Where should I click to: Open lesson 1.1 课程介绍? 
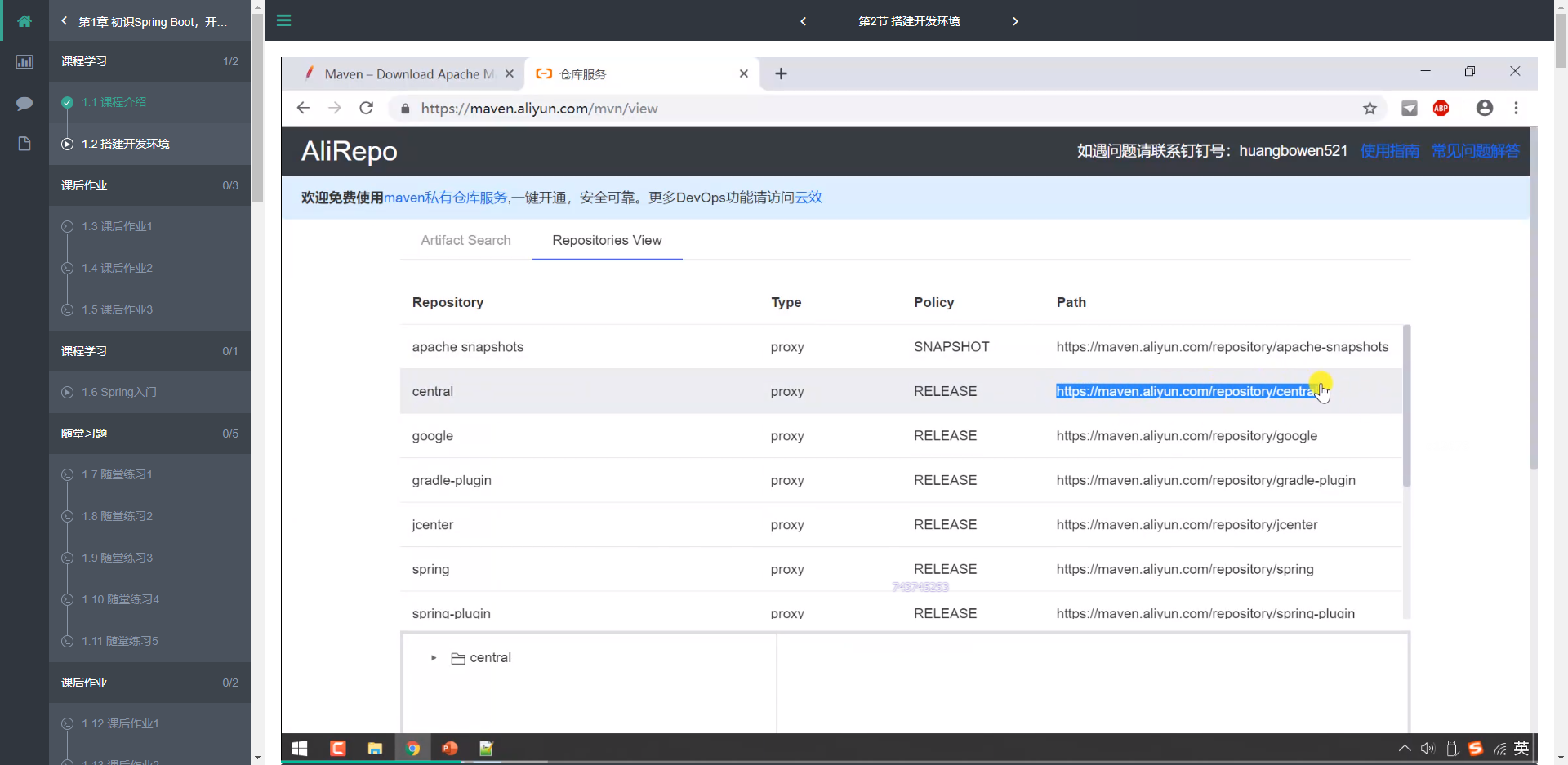pyautogui.click(x=149, y=102)
